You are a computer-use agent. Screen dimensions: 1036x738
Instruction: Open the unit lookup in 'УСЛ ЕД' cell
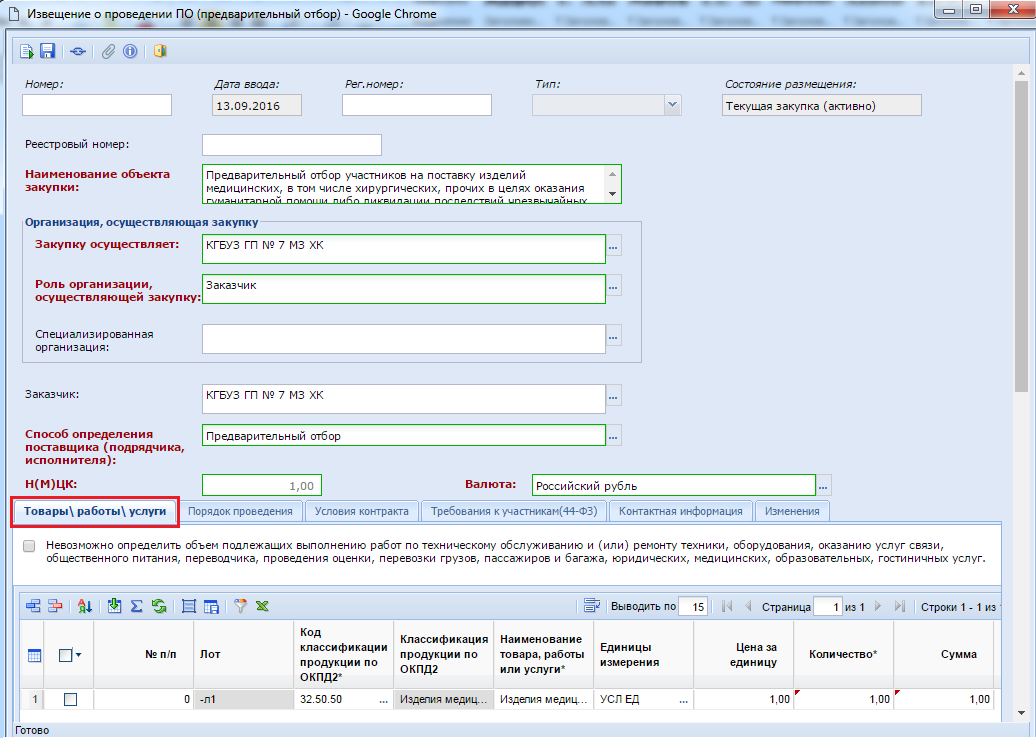[683, 700]
